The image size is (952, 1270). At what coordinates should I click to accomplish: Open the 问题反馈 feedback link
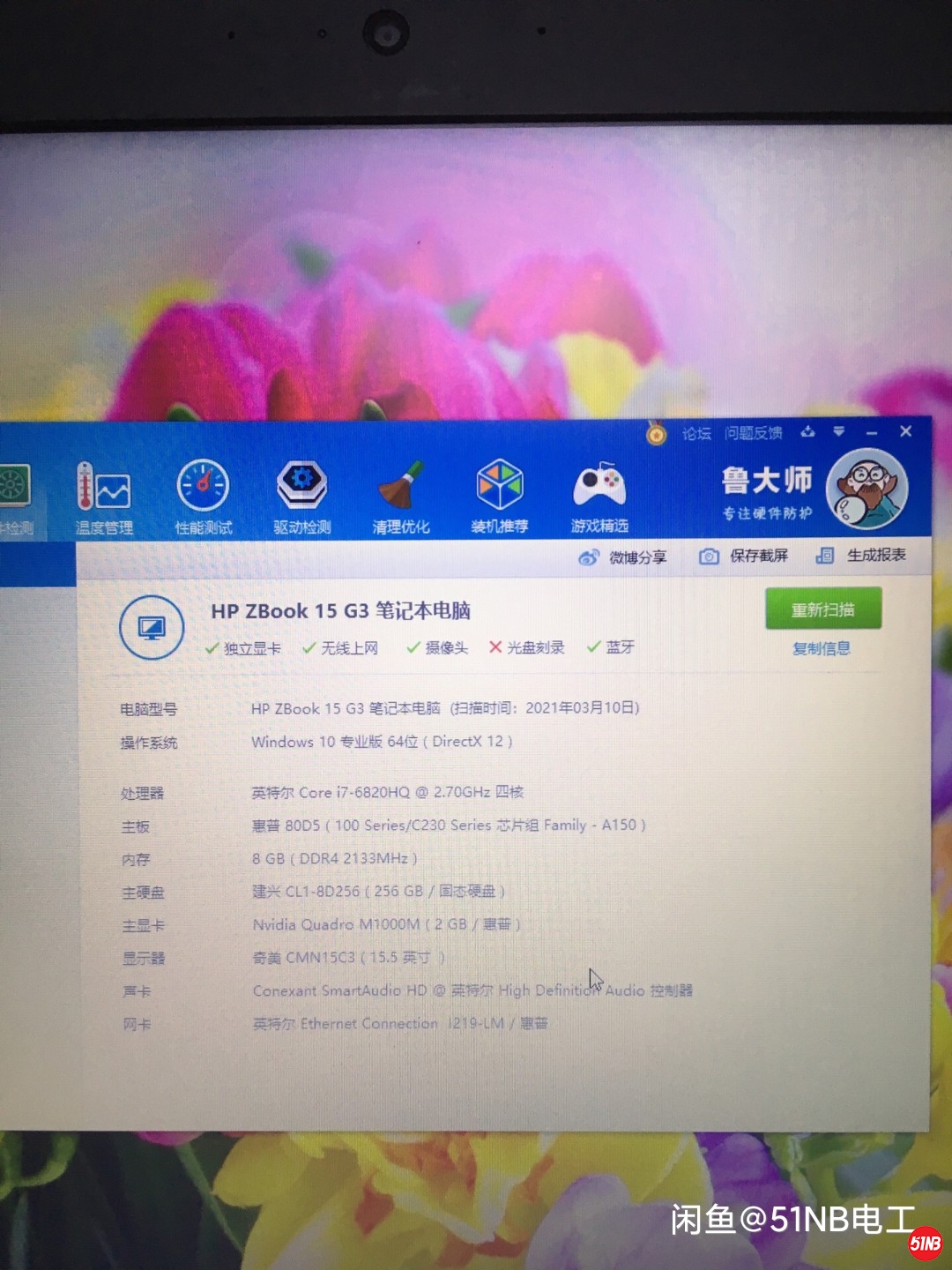click(754, 432)
